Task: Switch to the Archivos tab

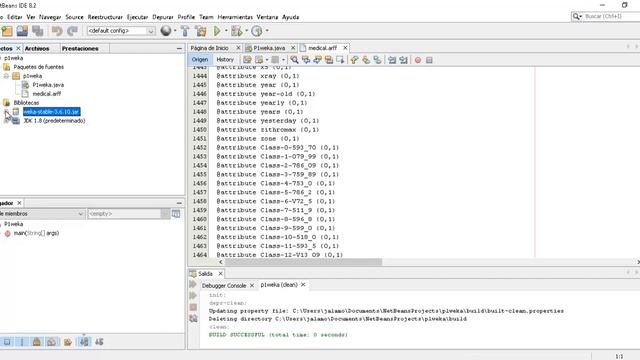Action: [37, 49]
